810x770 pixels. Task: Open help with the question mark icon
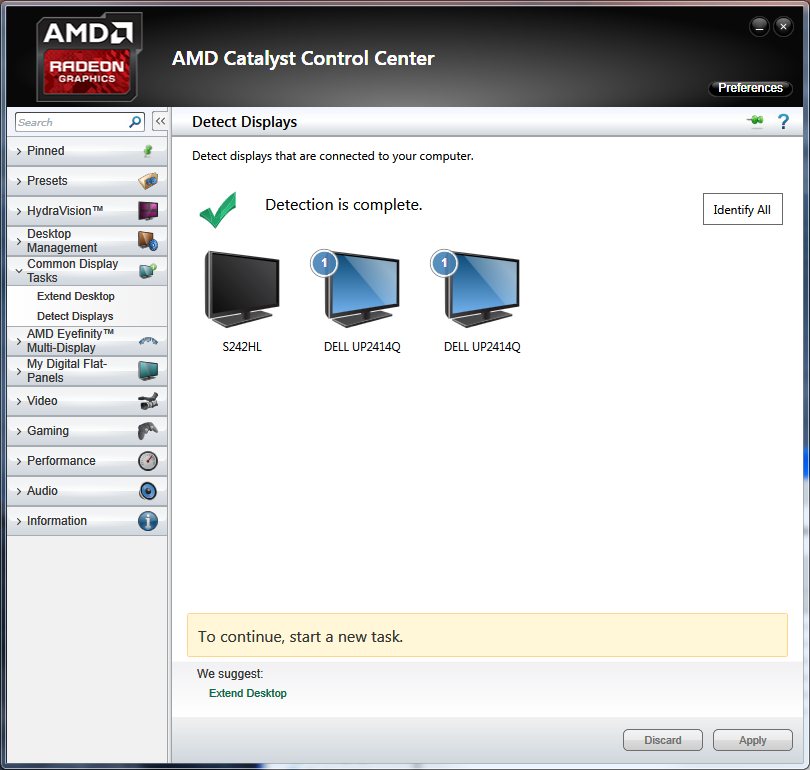783,122
